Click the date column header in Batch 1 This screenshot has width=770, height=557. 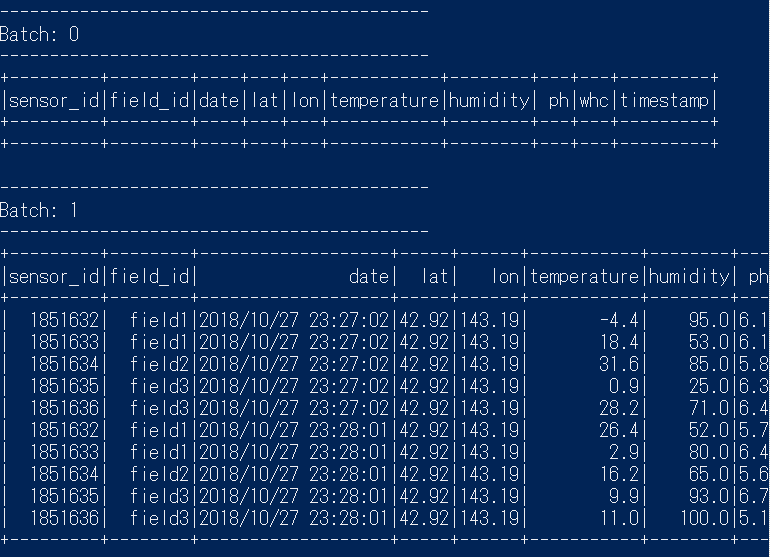point(369,277)
